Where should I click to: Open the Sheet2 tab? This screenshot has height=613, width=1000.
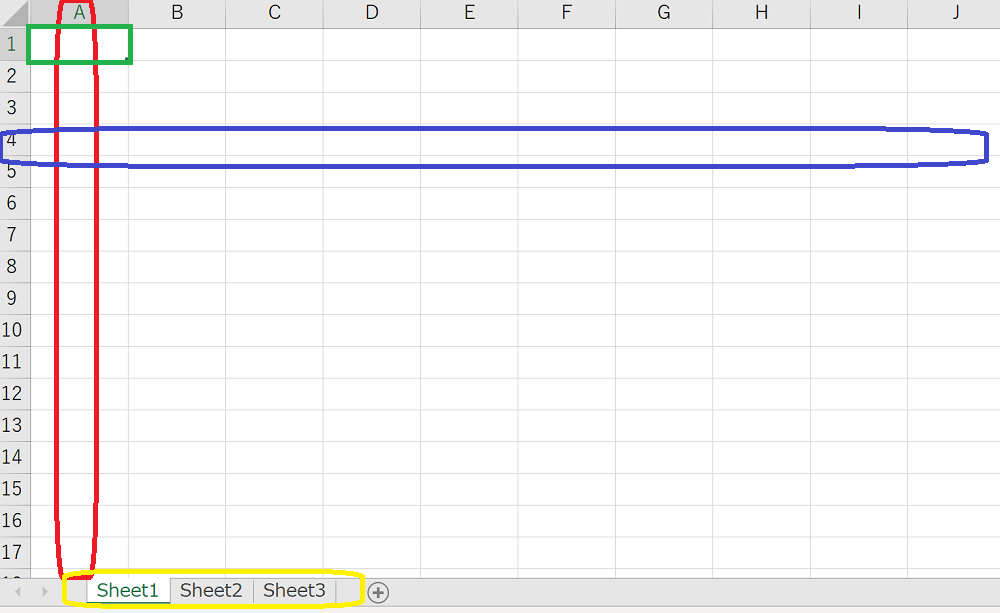tap(211, 591)
